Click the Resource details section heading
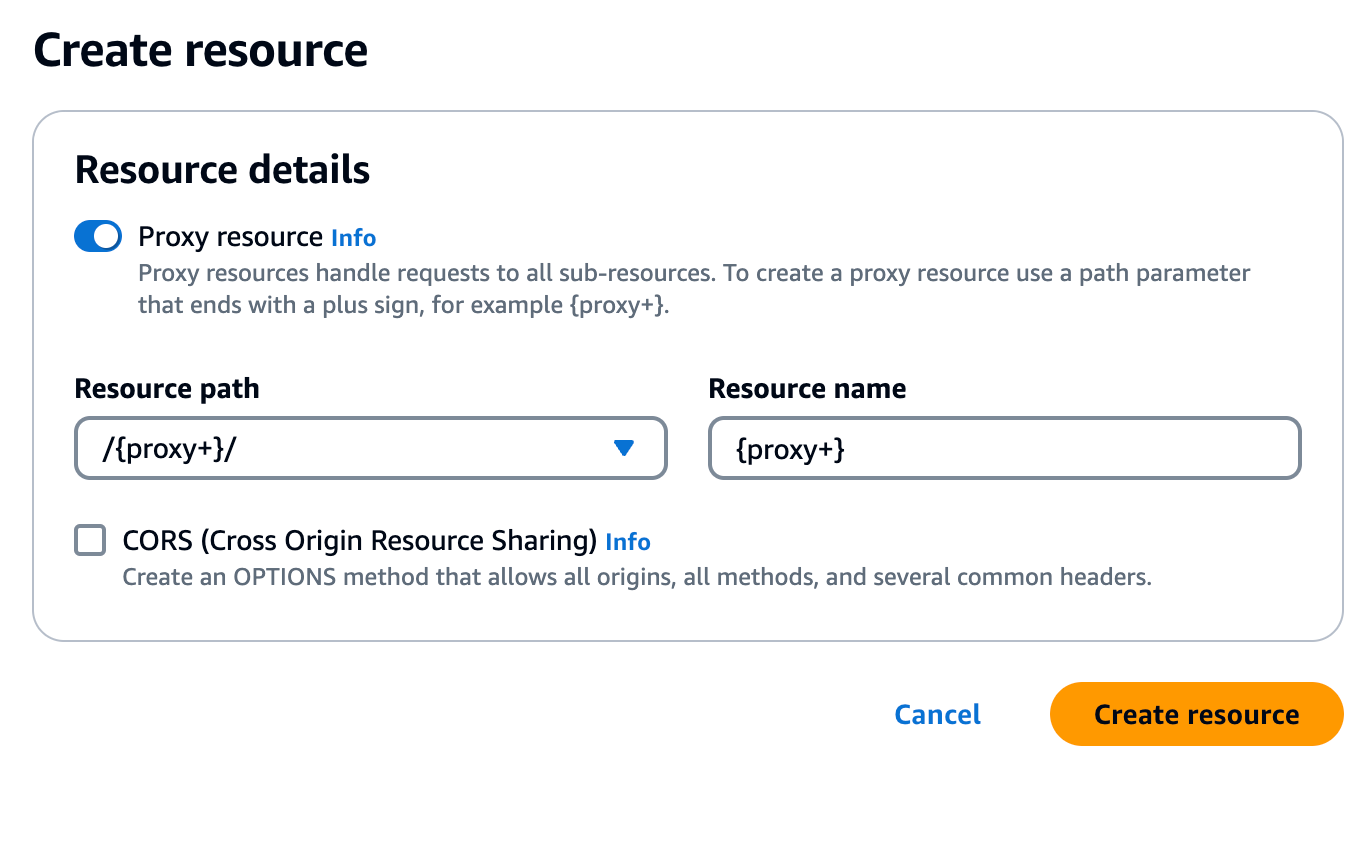This screenshot has height=862, width=1362. [222, 170]
